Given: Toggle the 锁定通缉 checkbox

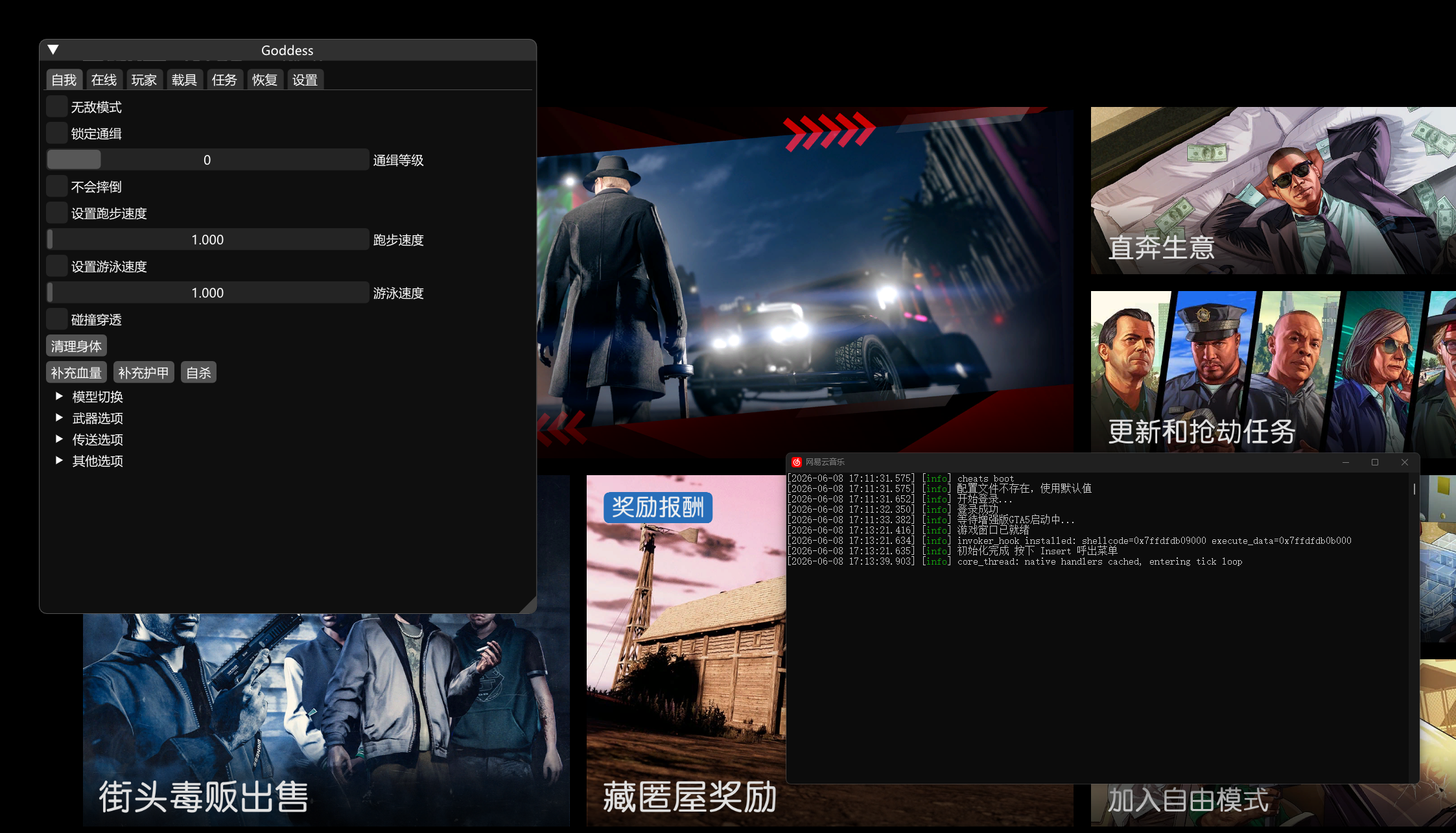Looking at the screenshot, I should click(57, 134).
